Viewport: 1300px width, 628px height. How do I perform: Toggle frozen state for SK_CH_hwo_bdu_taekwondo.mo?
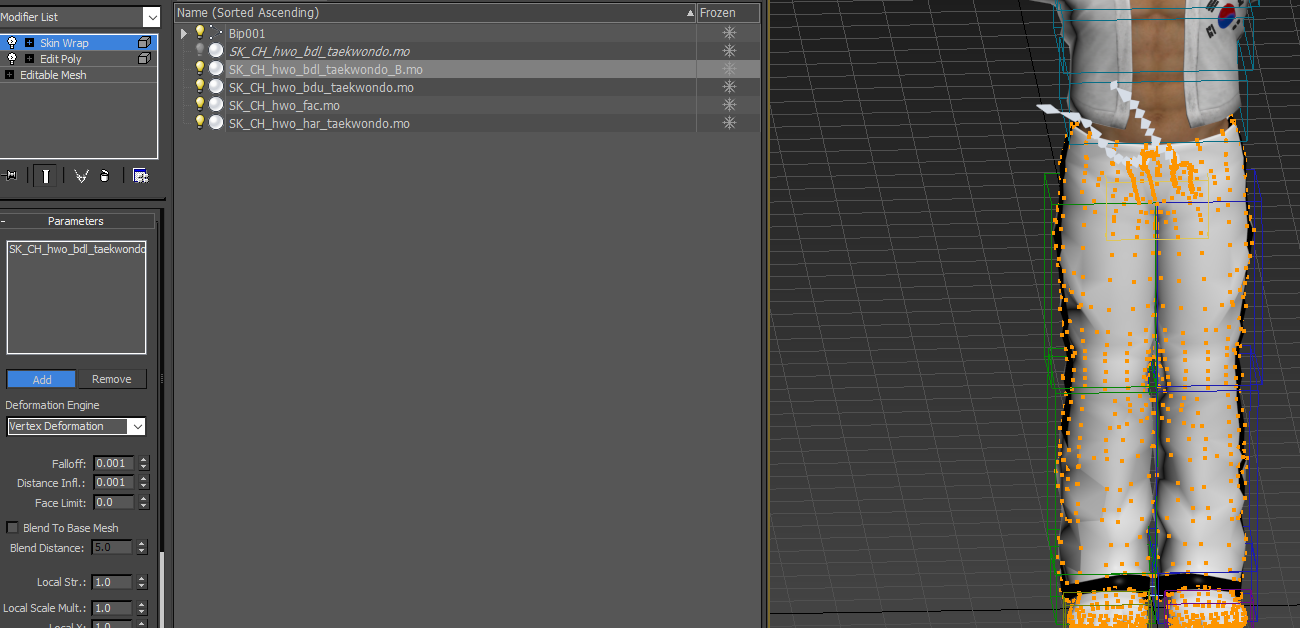[729, 87]
